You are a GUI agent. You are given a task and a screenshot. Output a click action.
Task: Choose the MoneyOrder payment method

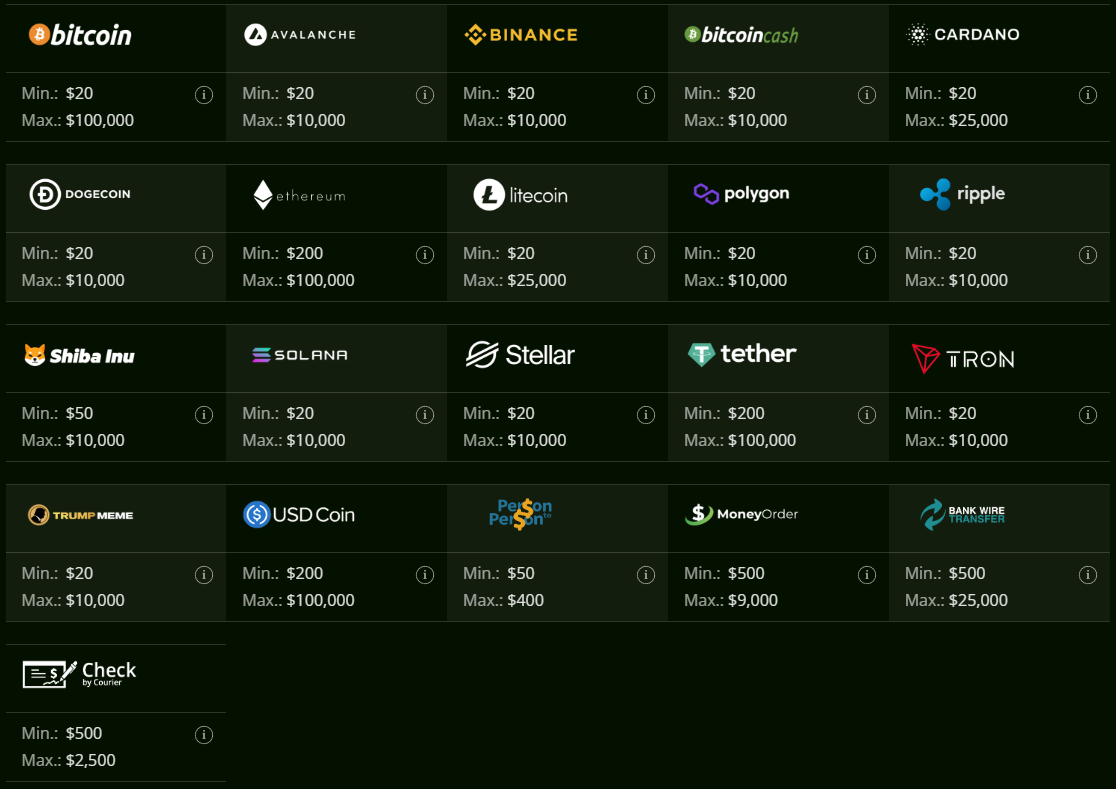741,515
